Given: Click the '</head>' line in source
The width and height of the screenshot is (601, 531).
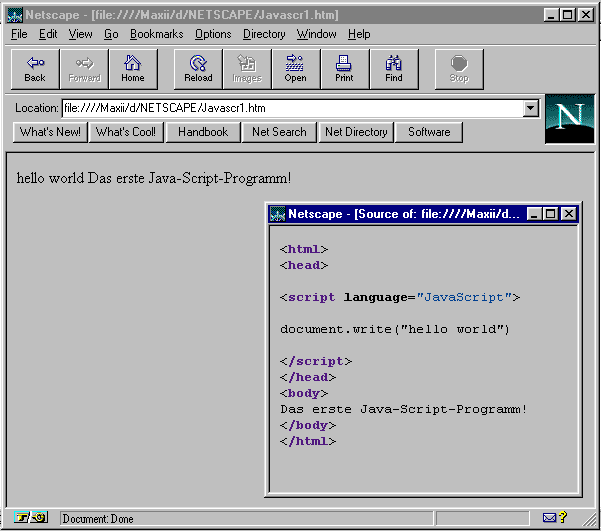Looking at the screenshot, I should pos(308,378).
